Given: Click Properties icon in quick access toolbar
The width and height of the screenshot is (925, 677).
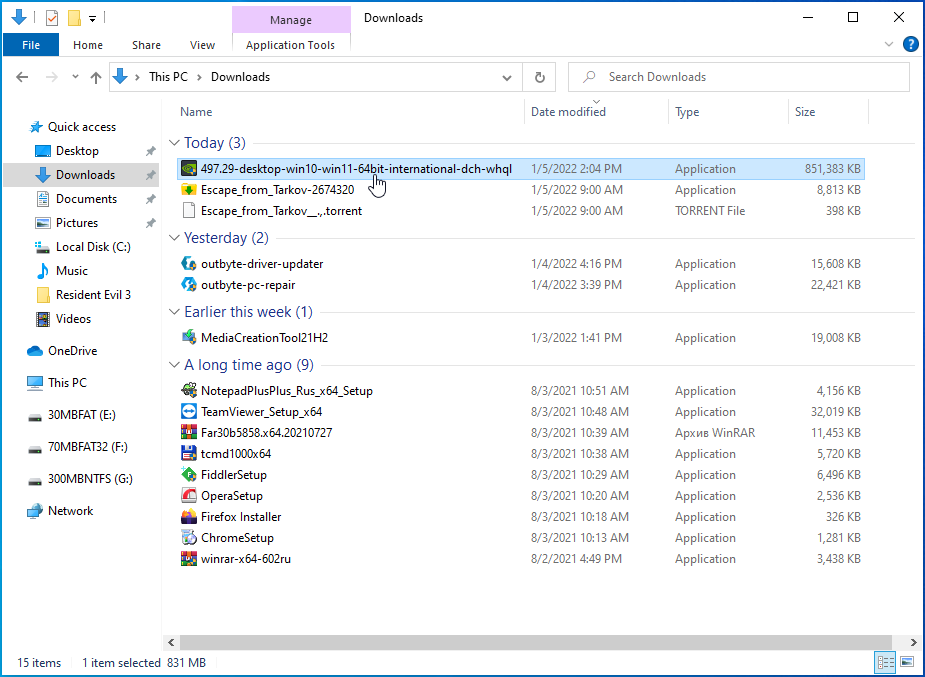Looking at the screenshot, I should (x=52, y=18).
